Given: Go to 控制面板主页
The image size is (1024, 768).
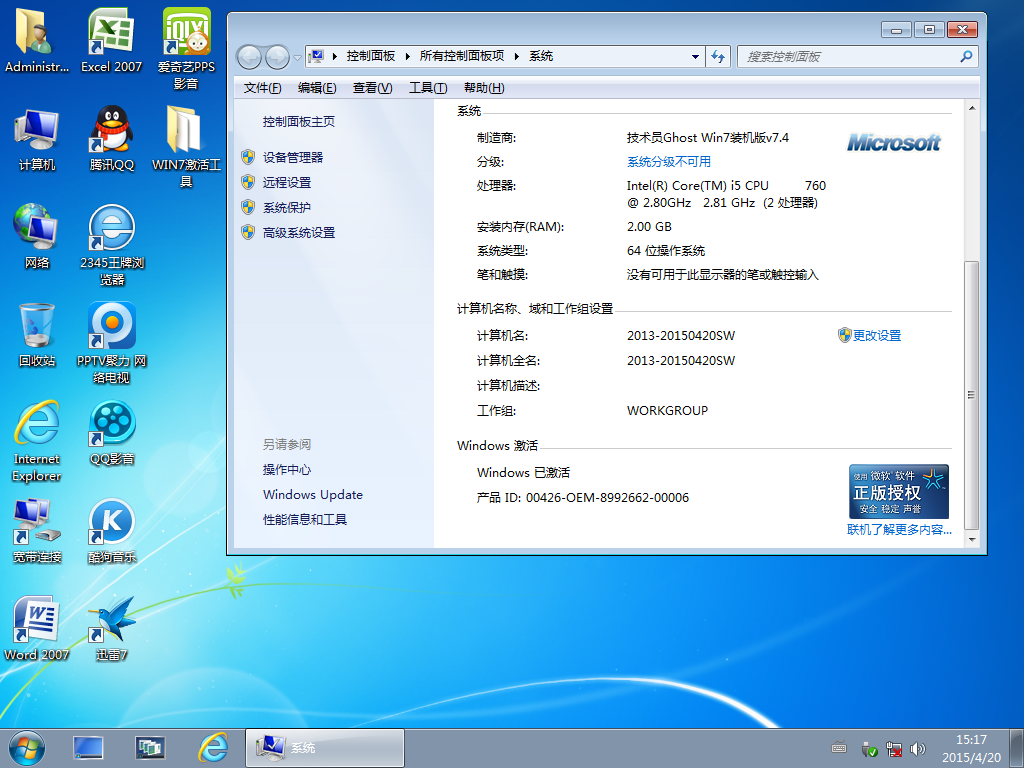Looking at the screenshot, I should pyautogui.click(x=298, y=121).
